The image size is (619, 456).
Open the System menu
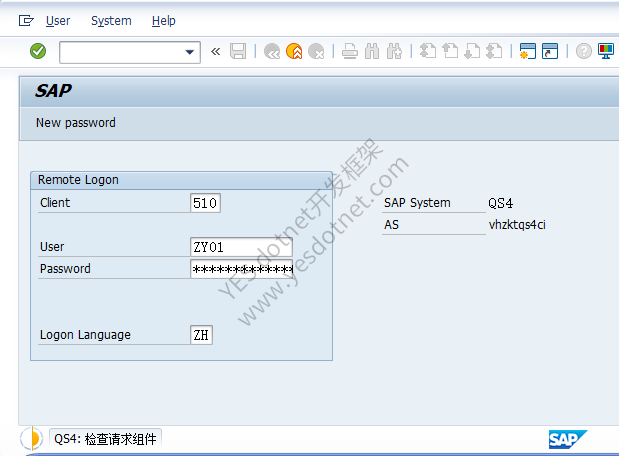(111, 21)
